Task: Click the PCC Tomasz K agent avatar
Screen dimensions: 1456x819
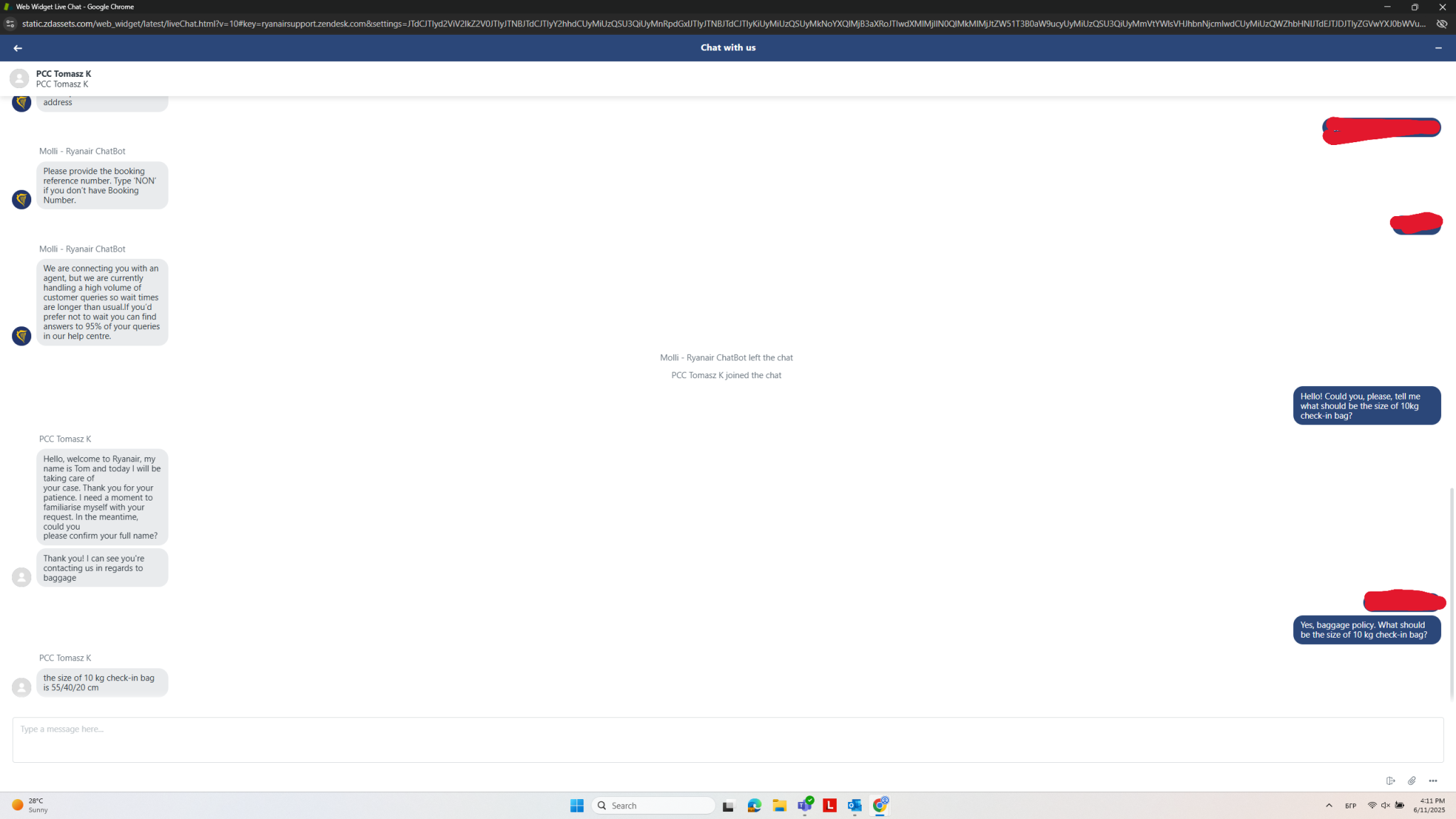Action: pos(19,78)
